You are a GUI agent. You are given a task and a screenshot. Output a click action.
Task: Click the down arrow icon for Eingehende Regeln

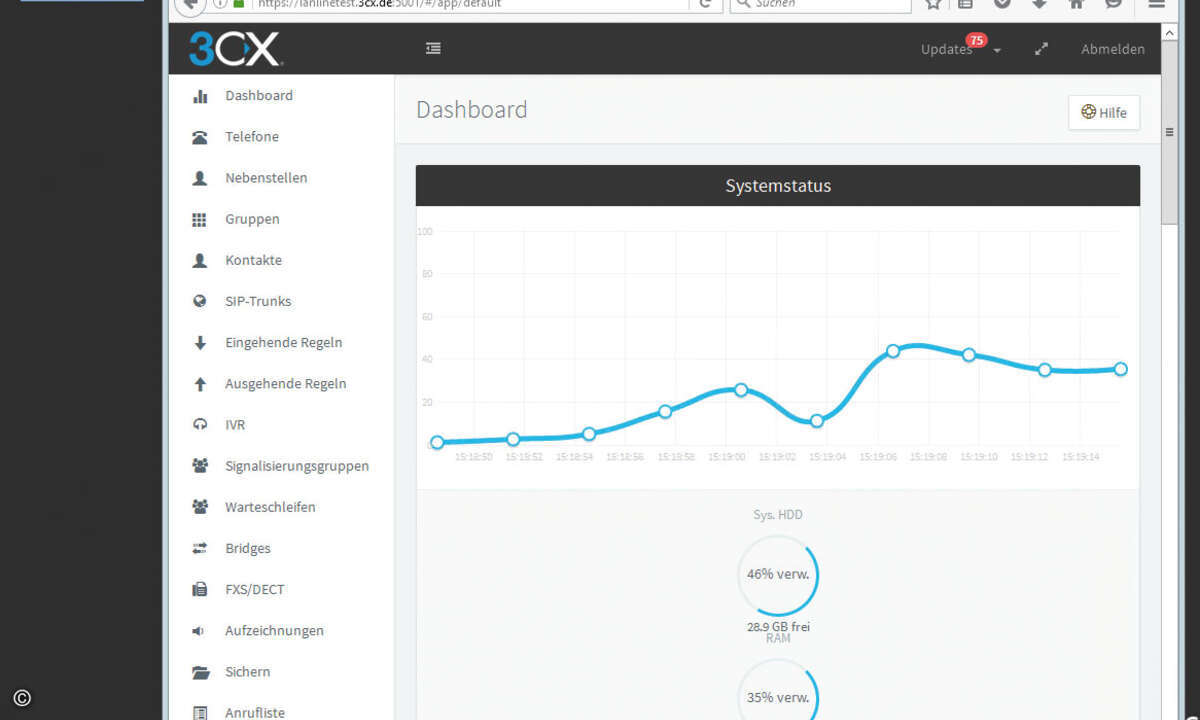click(200, 343)
